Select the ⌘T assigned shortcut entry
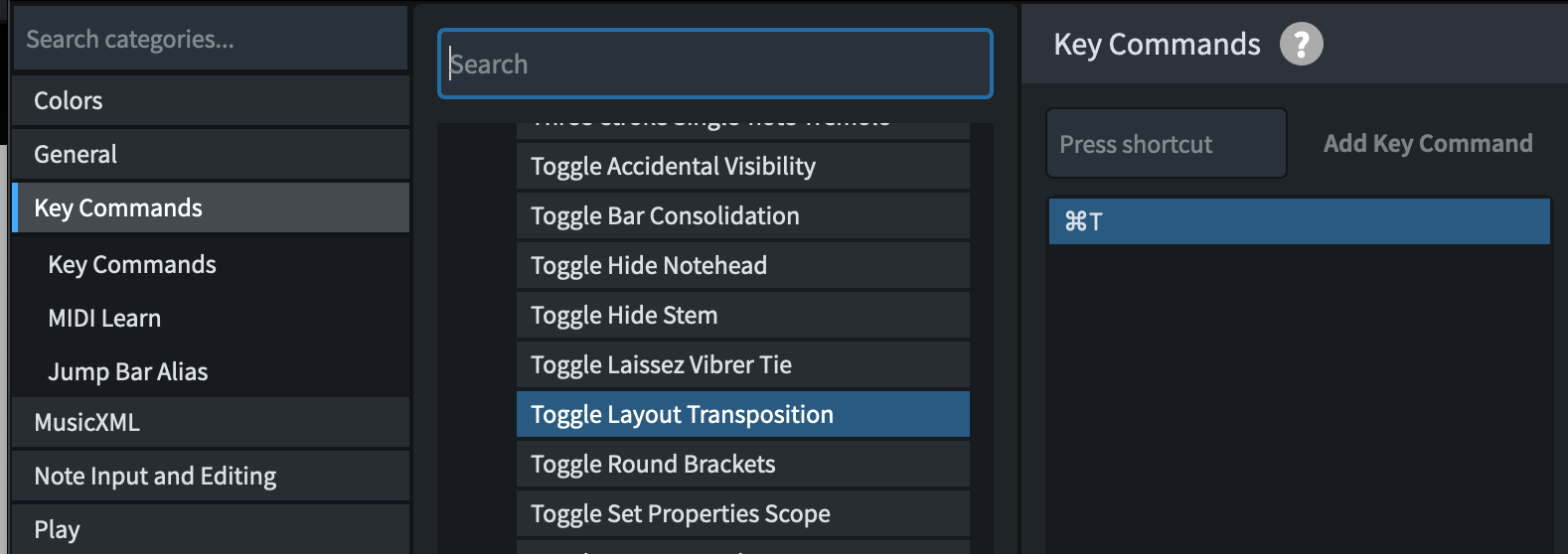The height and width of the screenshot is (554, 1568). [x=1298, y=221]
